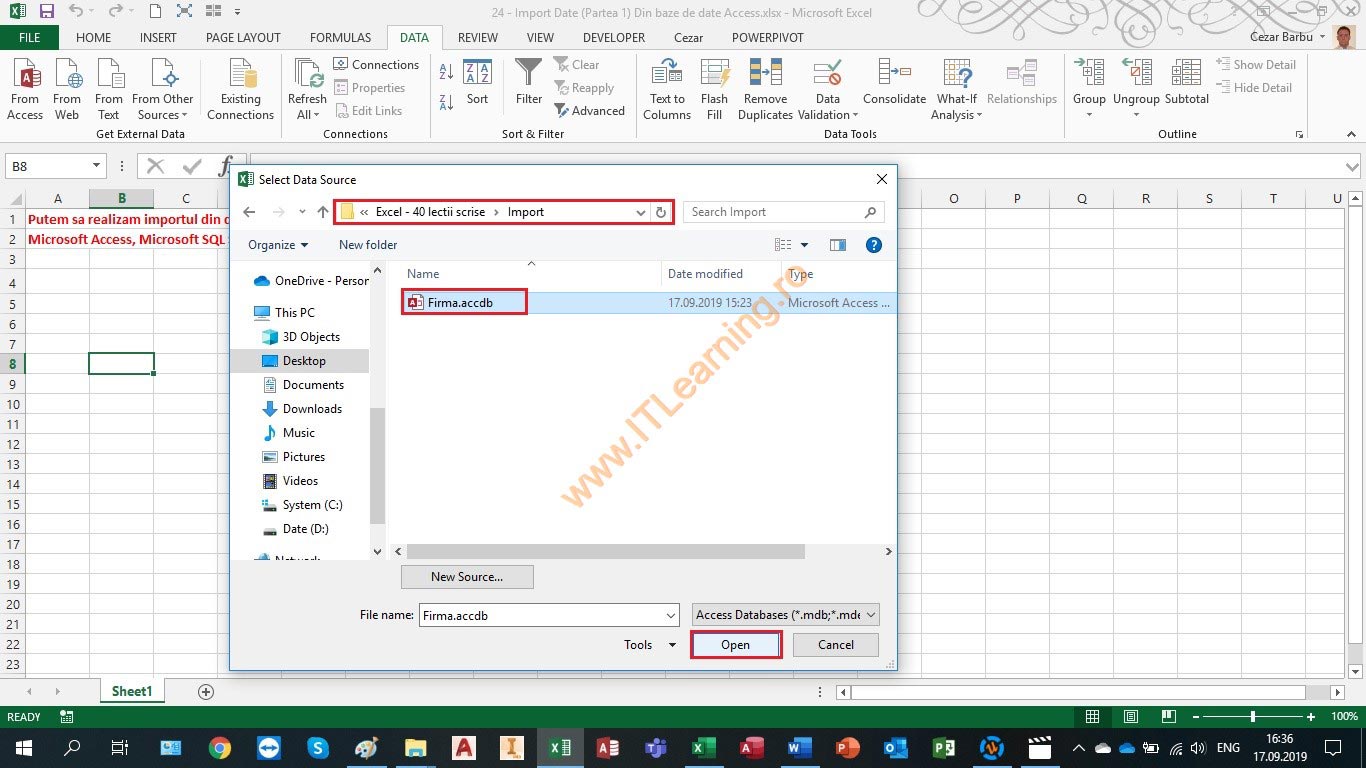This screenshot has height=768, width=1366.
Task: Save the workbook from Quick Access
Action: [47, 12]
